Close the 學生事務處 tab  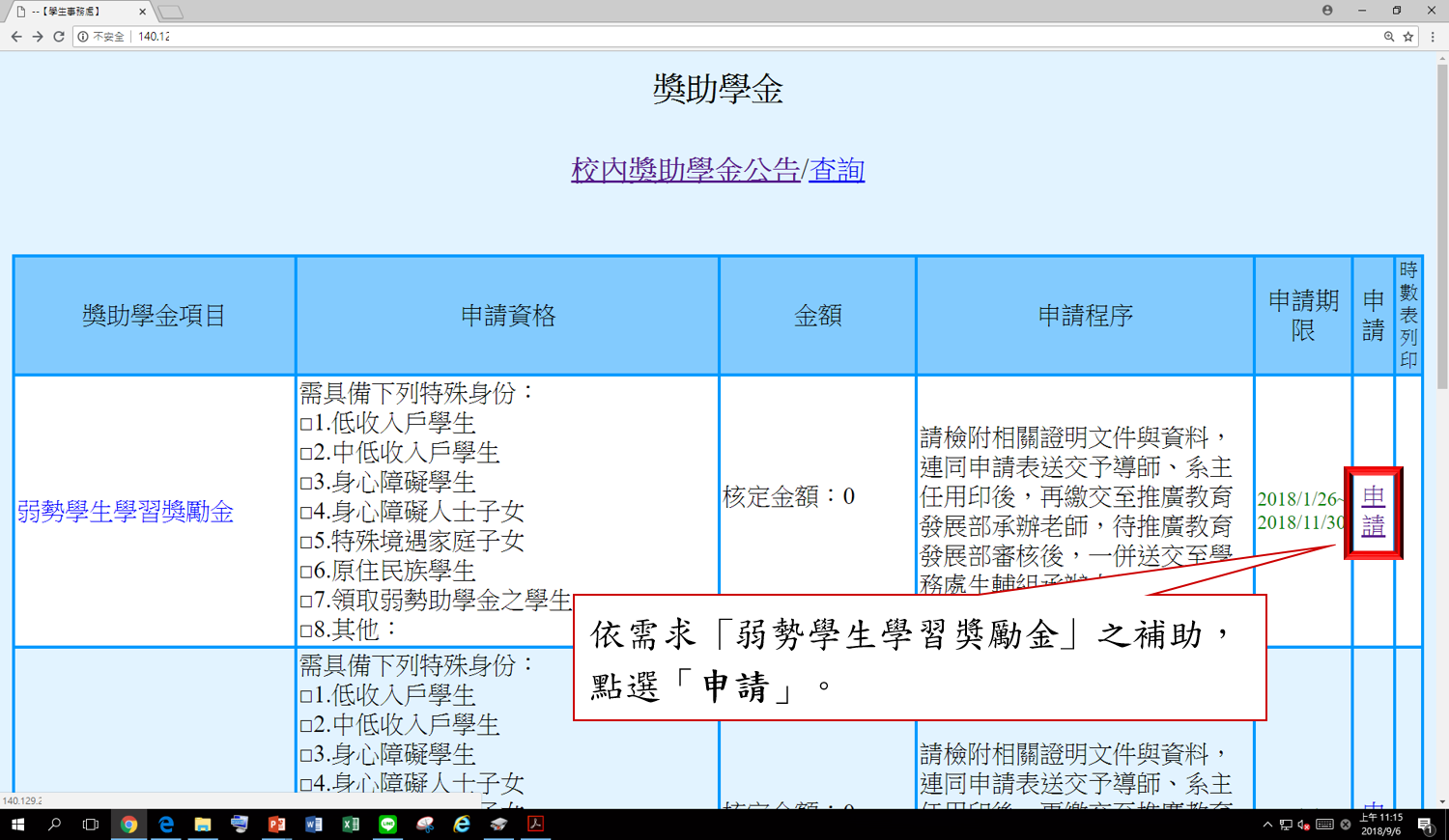(x=142, y=12)
